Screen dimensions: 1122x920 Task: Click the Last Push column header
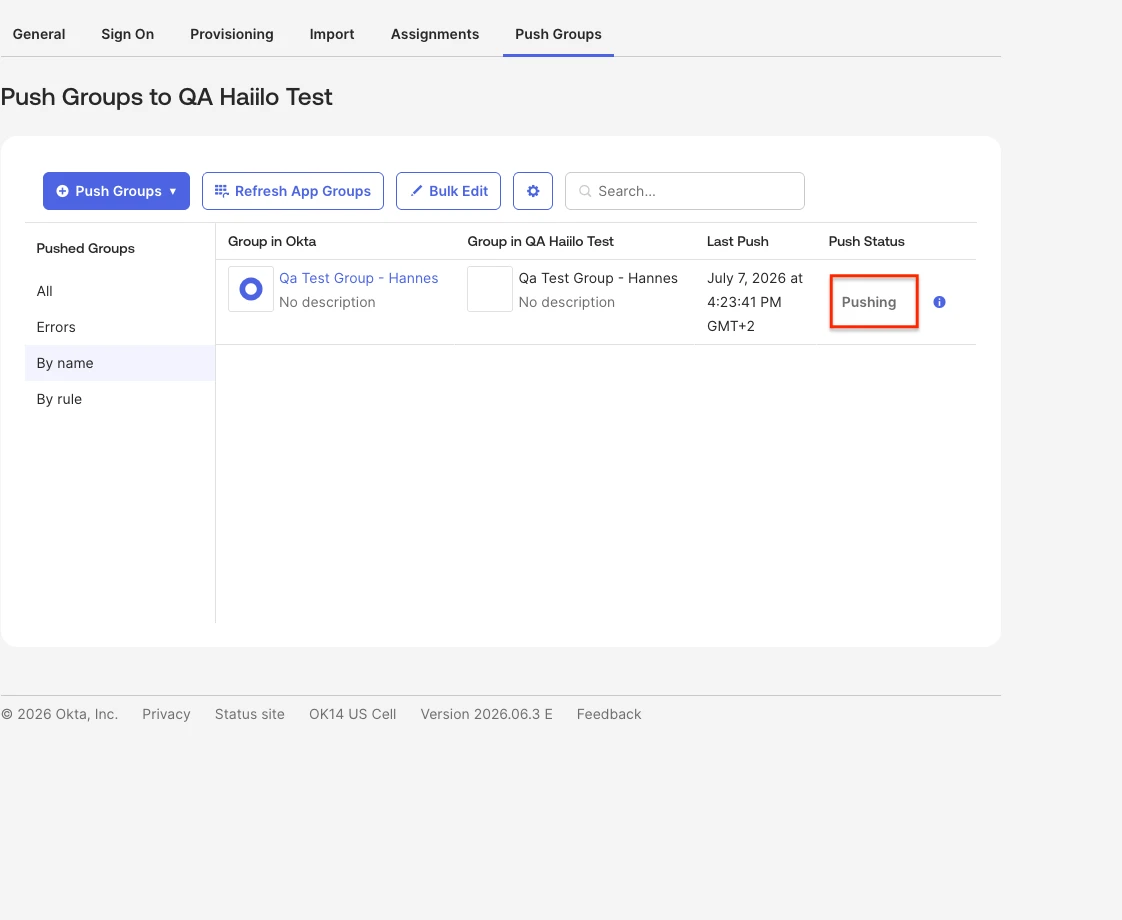point(737,241)
